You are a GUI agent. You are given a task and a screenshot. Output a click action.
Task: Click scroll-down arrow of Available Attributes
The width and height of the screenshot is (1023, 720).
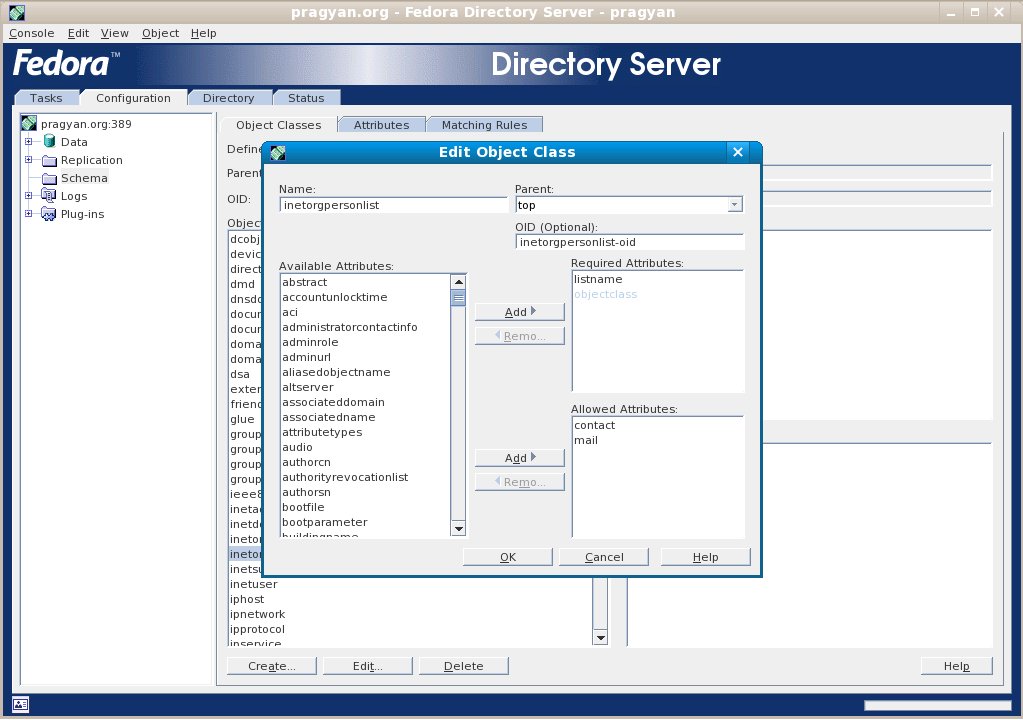click(459, 529)
